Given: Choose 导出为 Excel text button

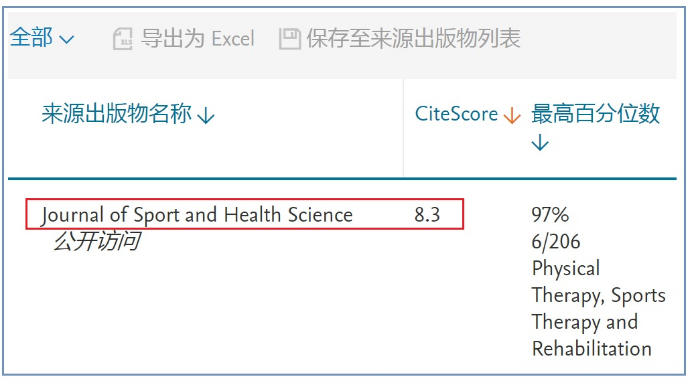Looking at the screenshot, I should (x=198, y=38).
